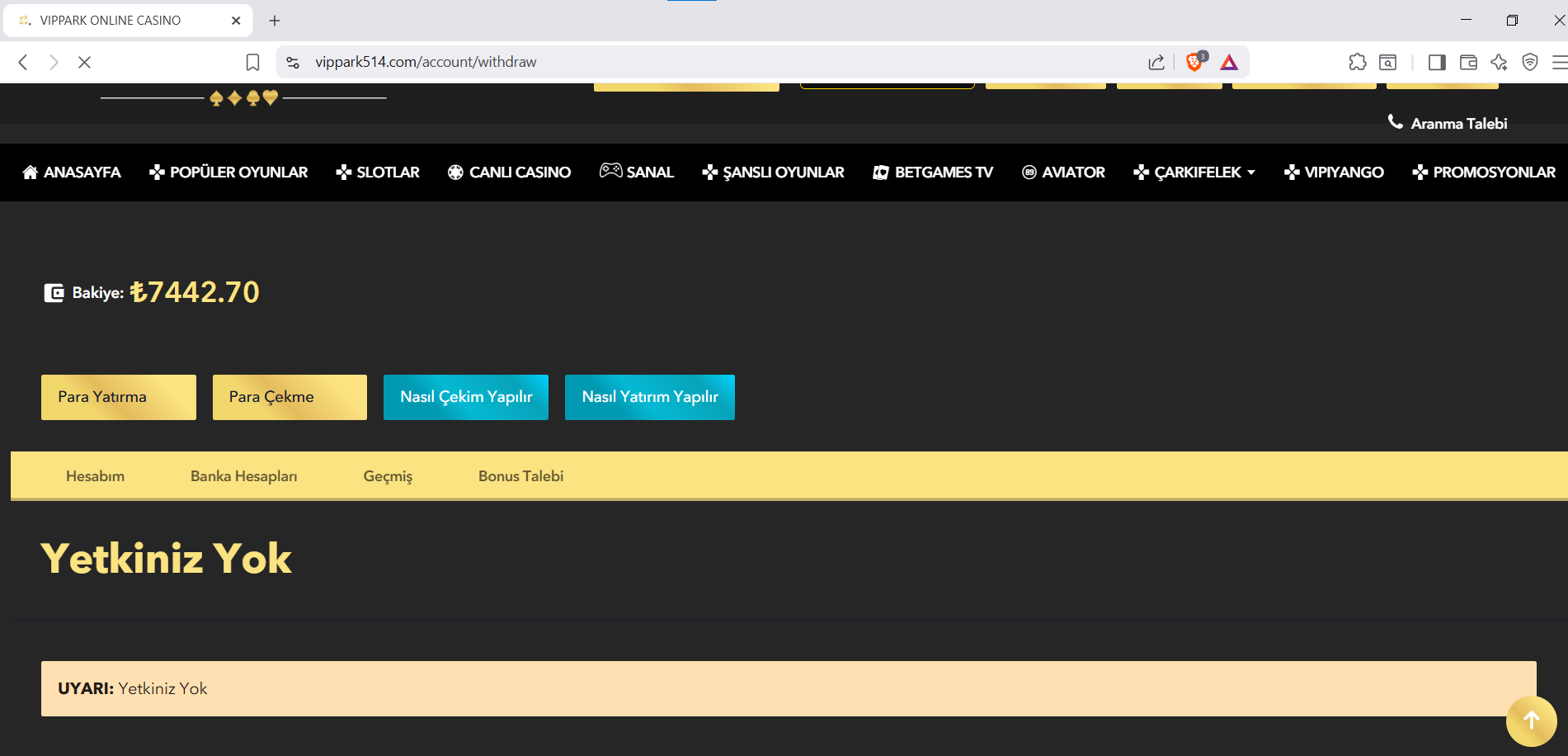The width and height of the screenshot is (1568, 756).
Task: Toggle the sidebar panel icon
Action: [1437, 62]
